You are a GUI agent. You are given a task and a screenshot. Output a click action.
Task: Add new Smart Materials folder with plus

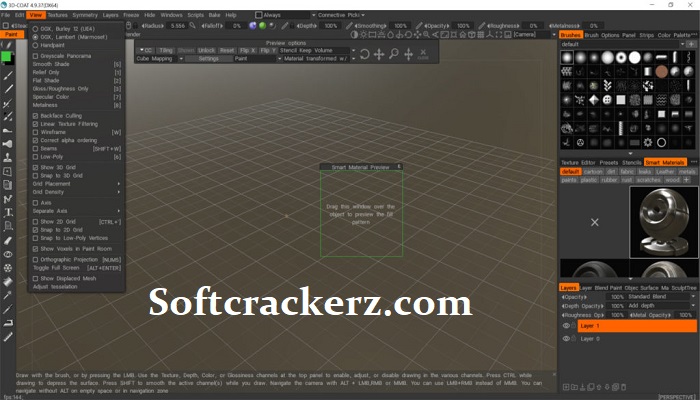(687, 180)
